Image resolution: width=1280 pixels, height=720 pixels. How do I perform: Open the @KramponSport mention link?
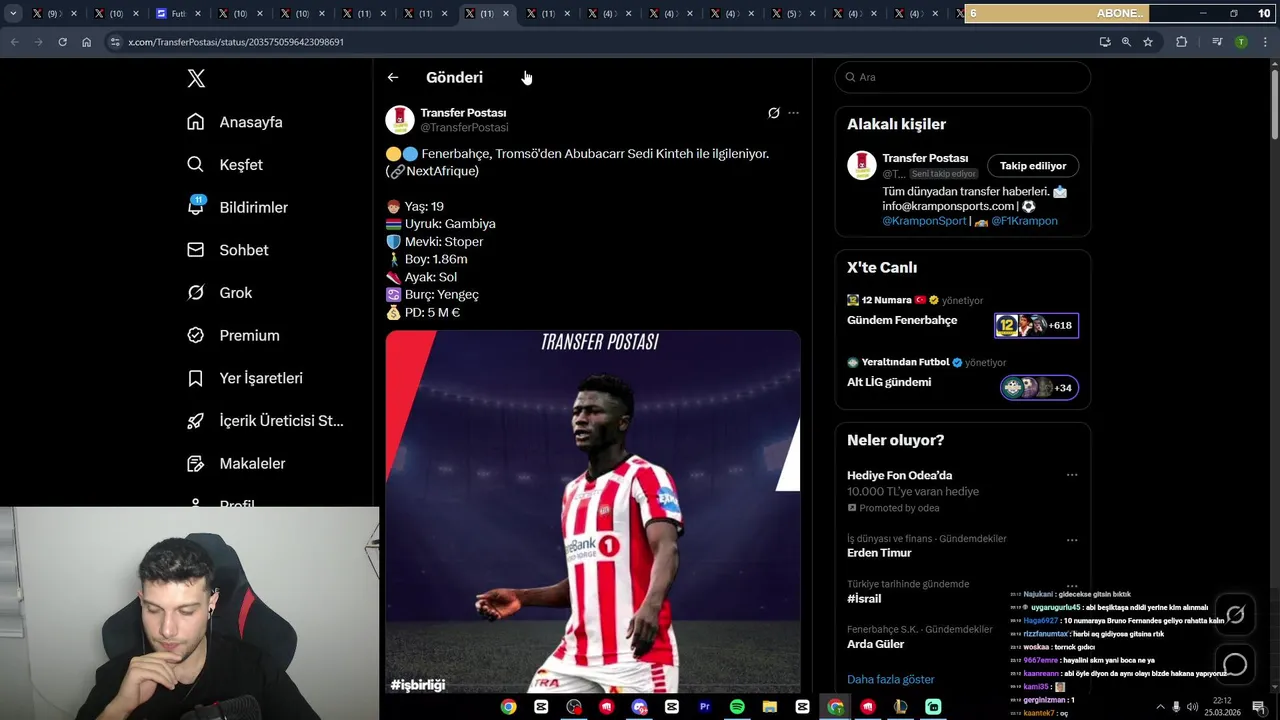(x=924, y=221)
